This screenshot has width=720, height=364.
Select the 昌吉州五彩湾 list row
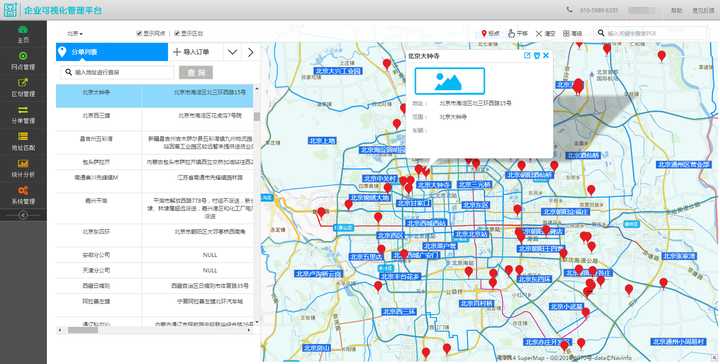(154, 142)
